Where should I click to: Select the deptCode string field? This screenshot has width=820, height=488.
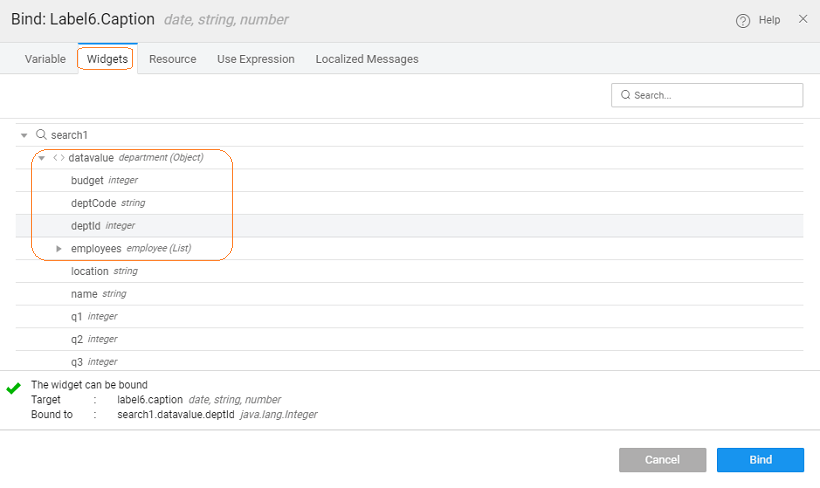point(94,203)
